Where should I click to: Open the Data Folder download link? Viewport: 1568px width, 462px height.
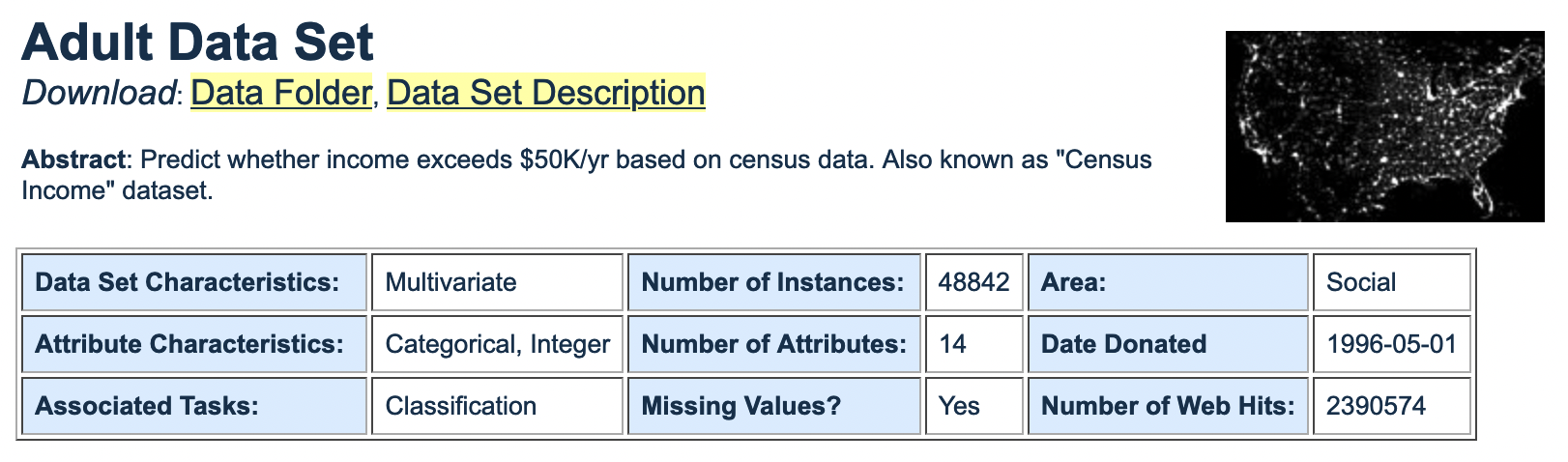coord(280,93)
